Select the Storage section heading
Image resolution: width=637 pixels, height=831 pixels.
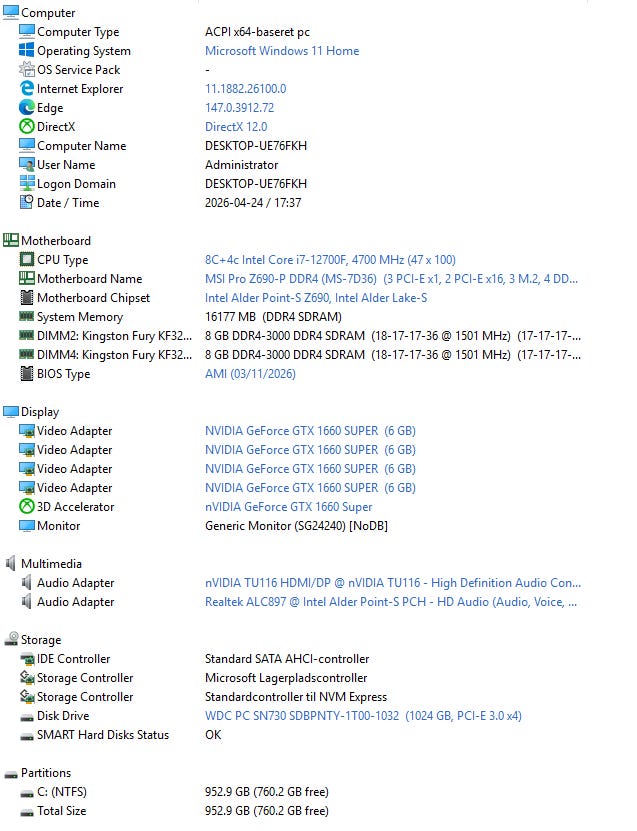coord(41,640)
